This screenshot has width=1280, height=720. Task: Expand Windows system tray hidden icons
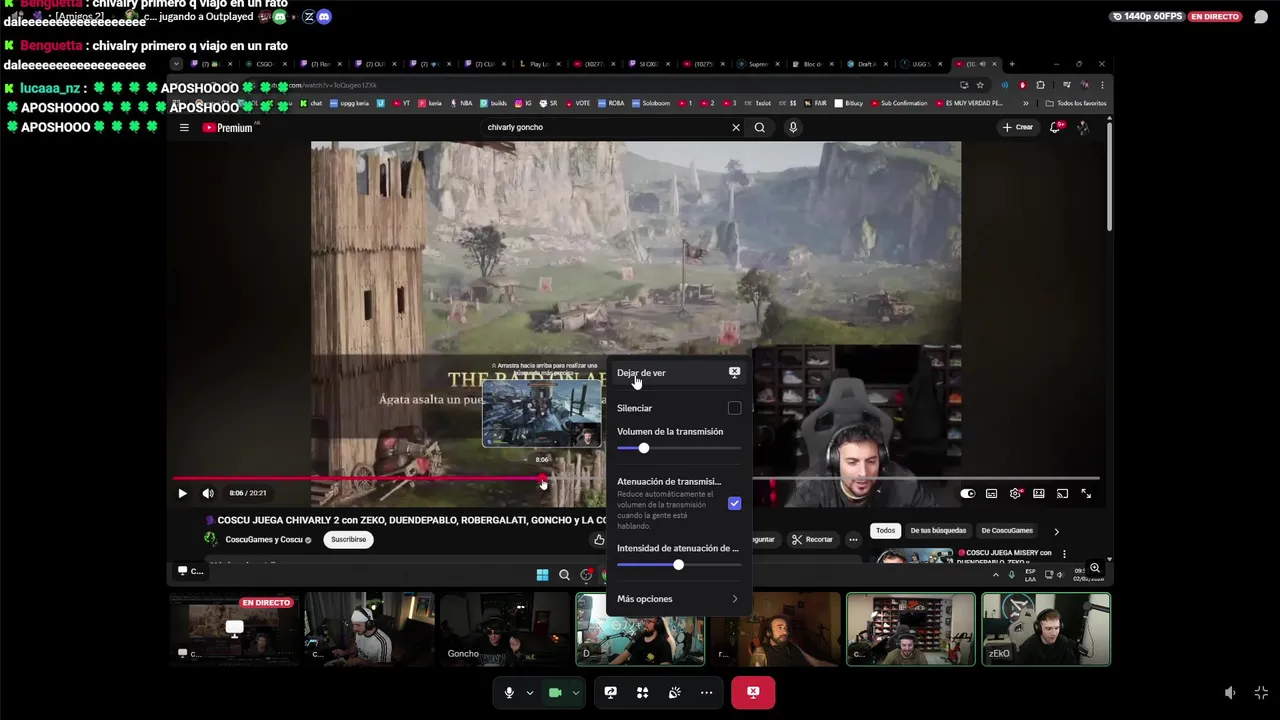pyautogui.click(x=995, y=575)
